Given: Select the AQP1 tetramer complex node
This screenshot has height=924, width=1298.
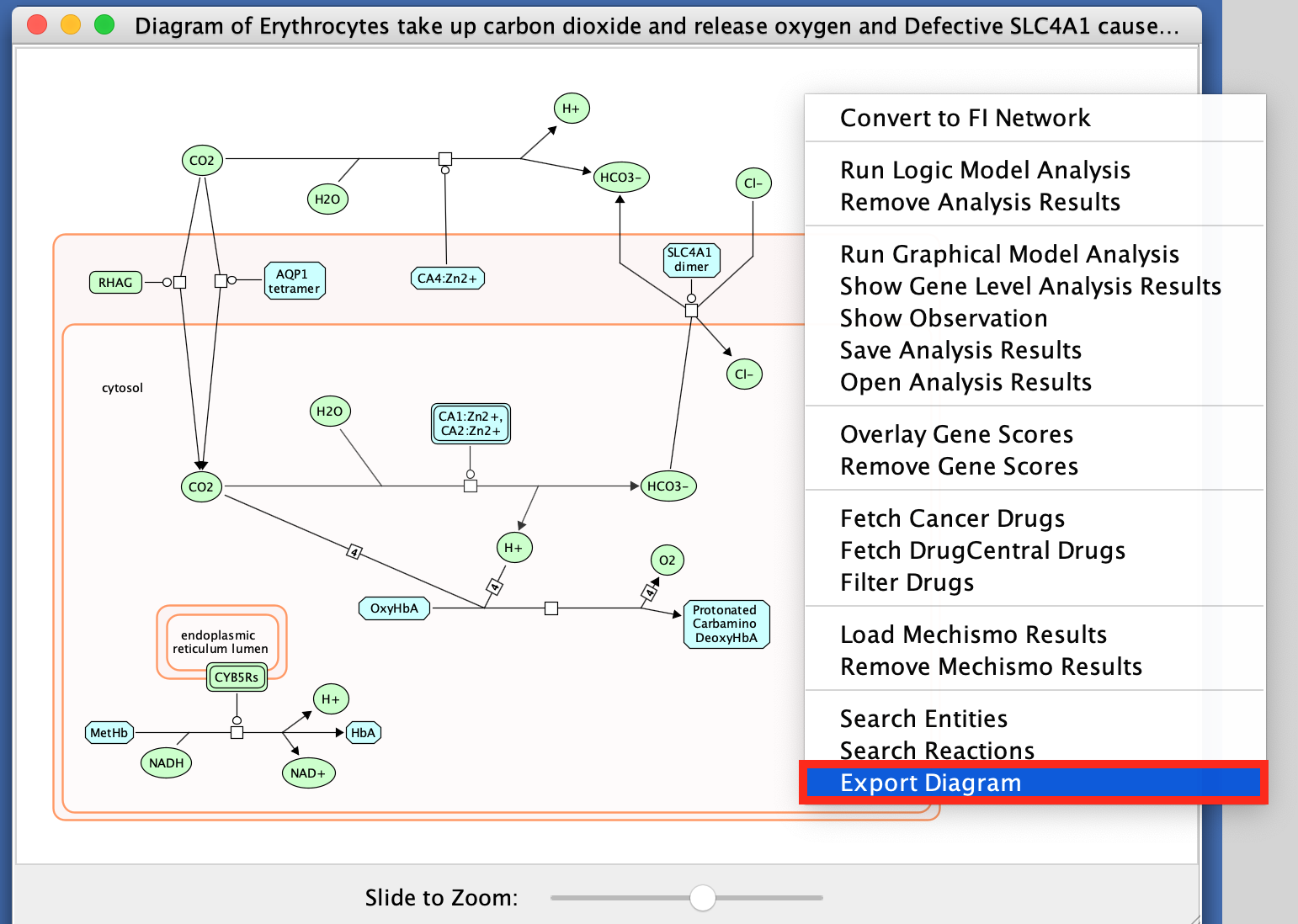Looking at the screenshot, I should [x=294, y=281].
